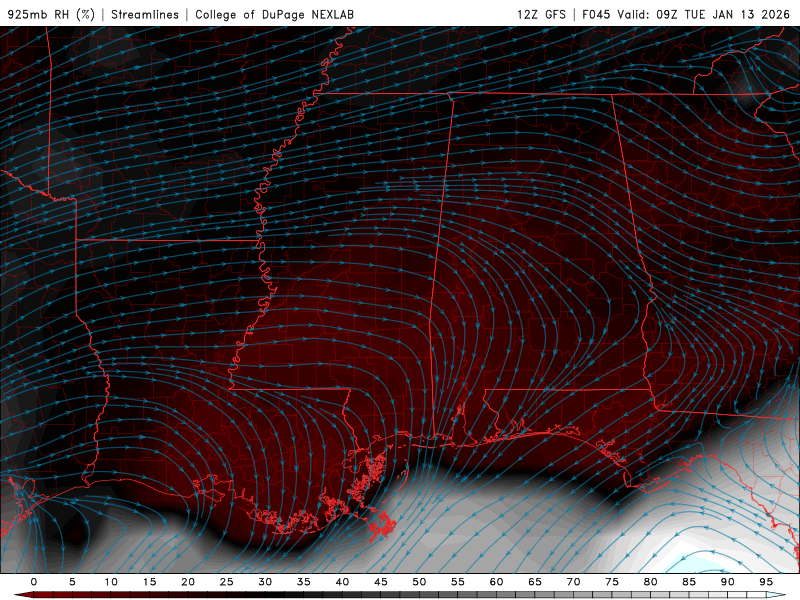Click the 50 value on the color scale

click(419, 582)
